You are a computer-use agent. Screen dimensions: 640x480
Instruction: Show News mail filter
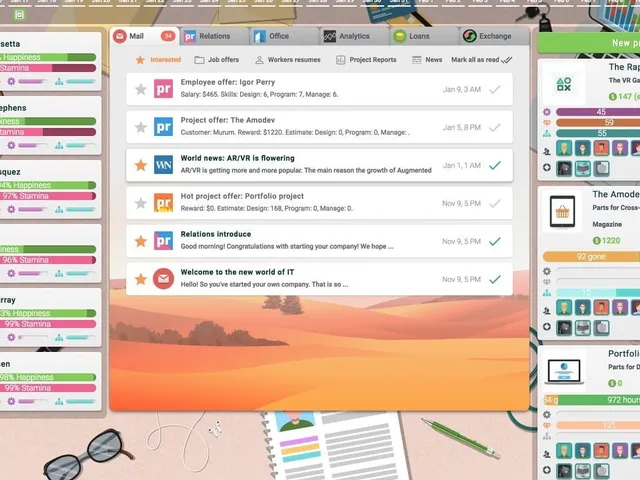click(x=427, y=60)
